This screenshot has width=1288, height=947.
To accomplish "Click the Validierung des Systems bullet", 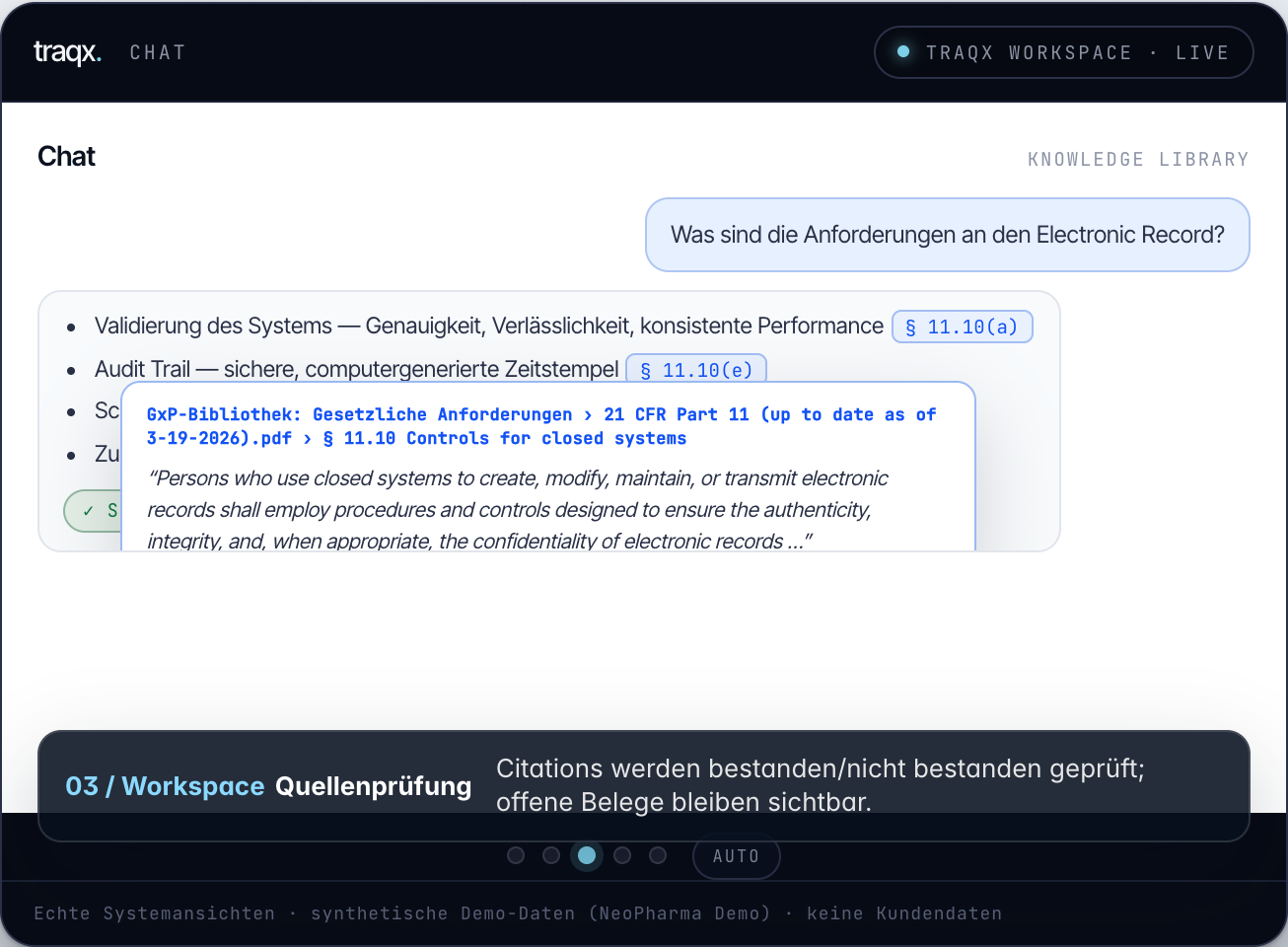I will click(x=489, y=326).
